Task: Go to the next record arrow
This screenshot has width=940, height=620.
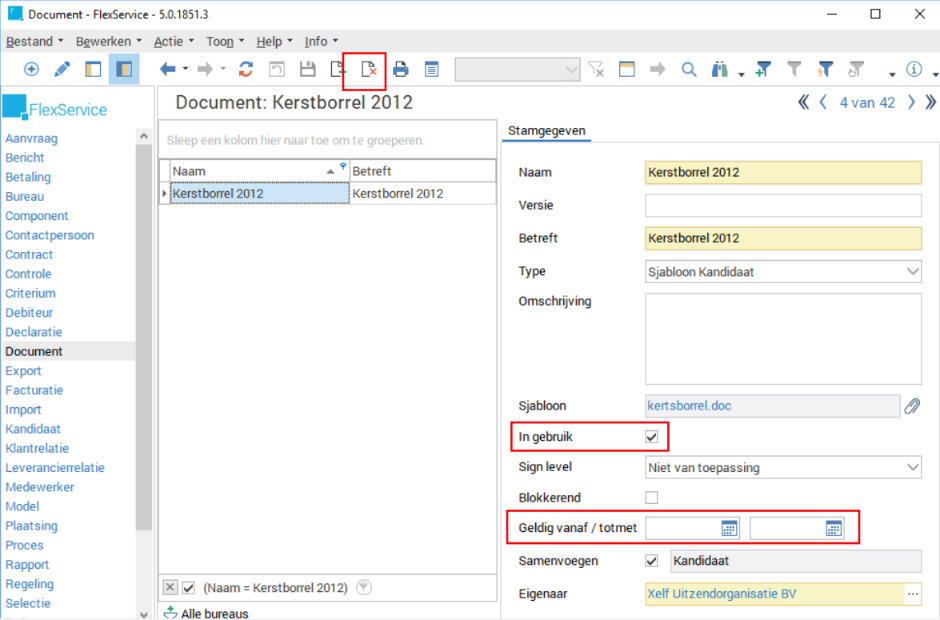Action: point(911,102)
